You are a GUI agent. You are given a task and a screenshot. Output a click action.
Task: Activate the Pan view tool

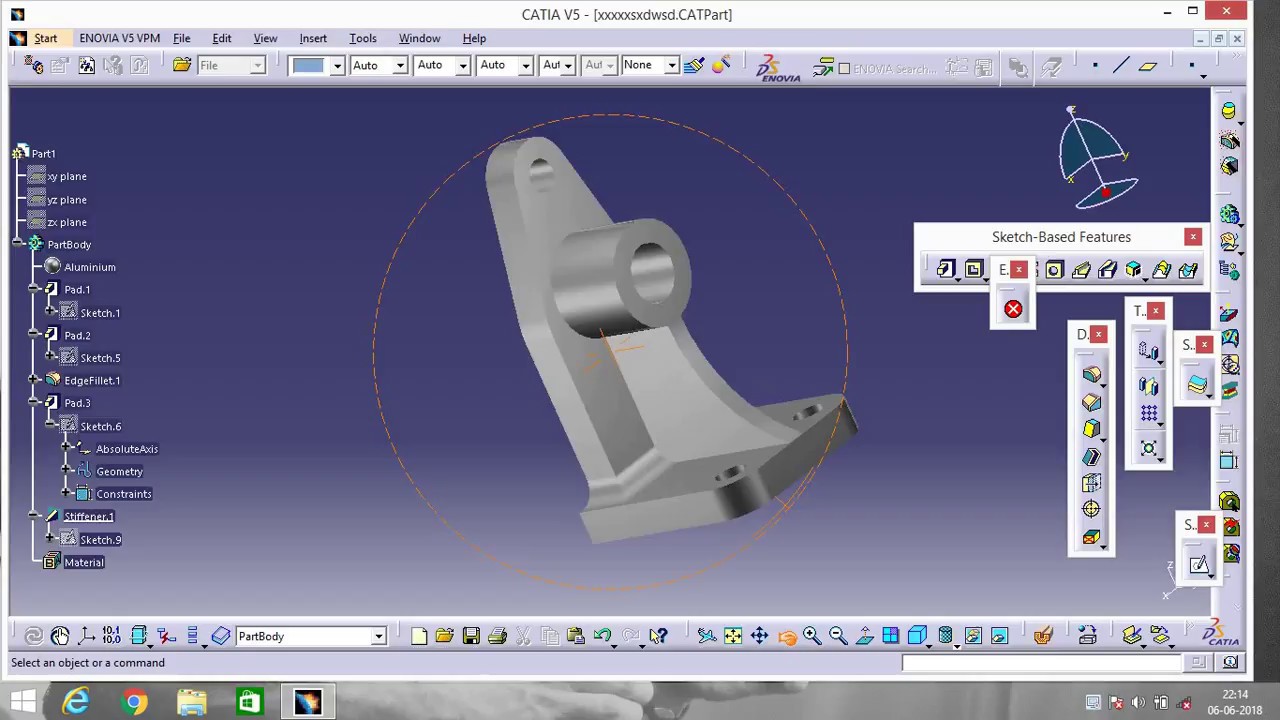pyautogui.click(x=759, y=636)
